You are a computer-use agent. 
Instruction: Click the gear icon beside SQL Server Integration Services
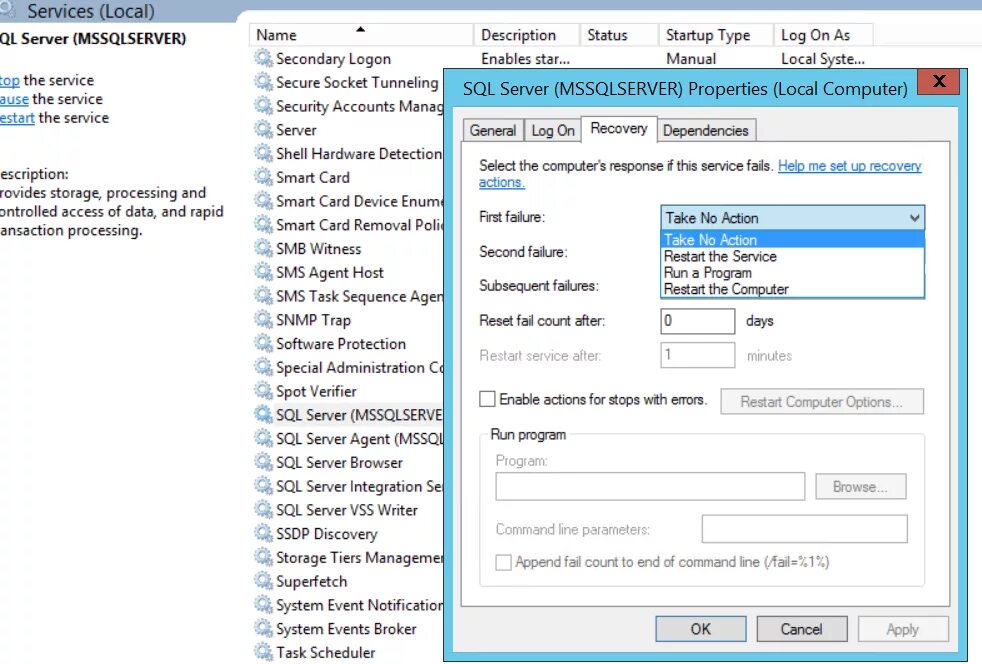263,486
